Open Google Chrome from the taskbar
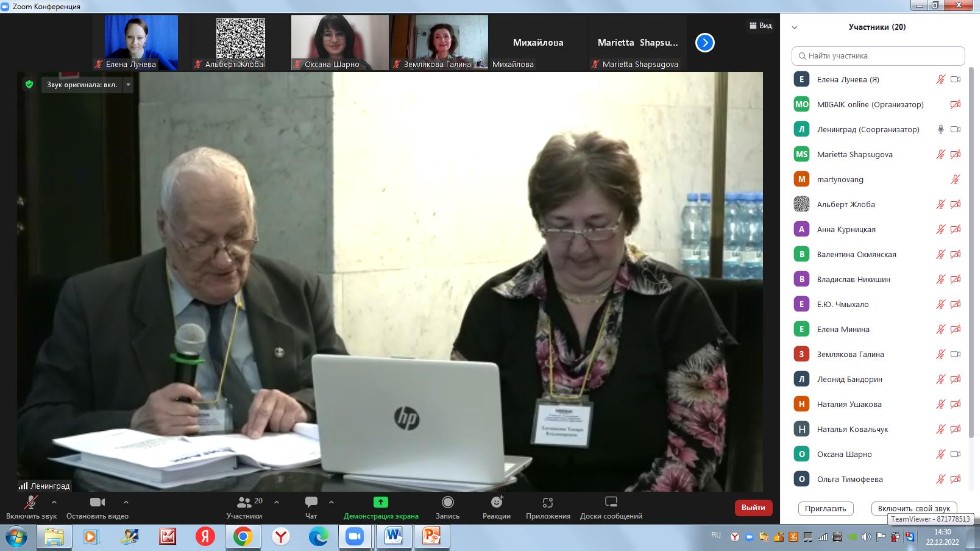This screenshot has width=980, height=551. [x=242, y=537]
